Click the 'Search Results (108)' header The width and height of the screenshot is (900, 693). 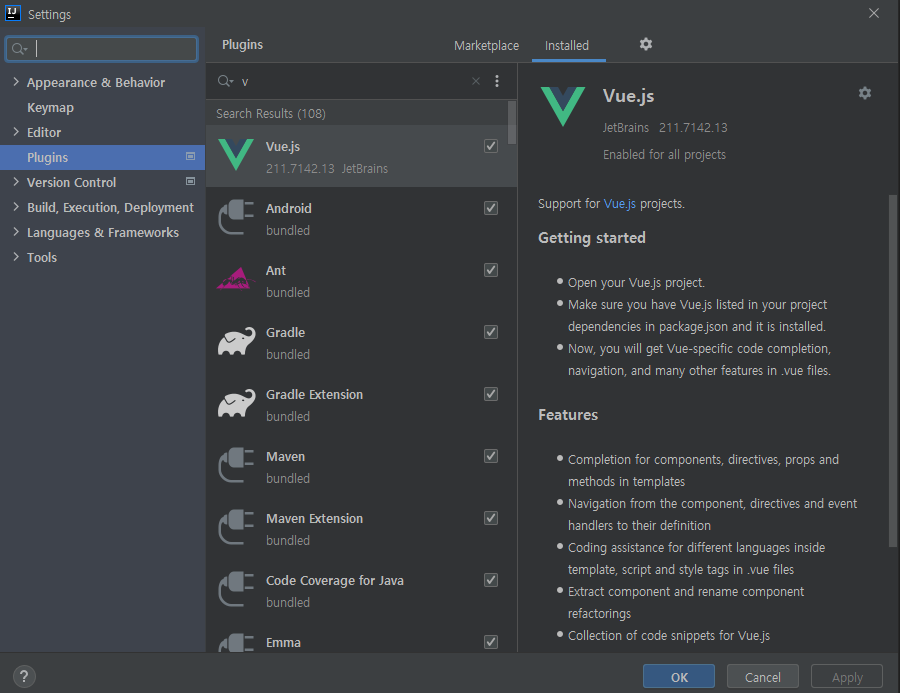(271, 113)
